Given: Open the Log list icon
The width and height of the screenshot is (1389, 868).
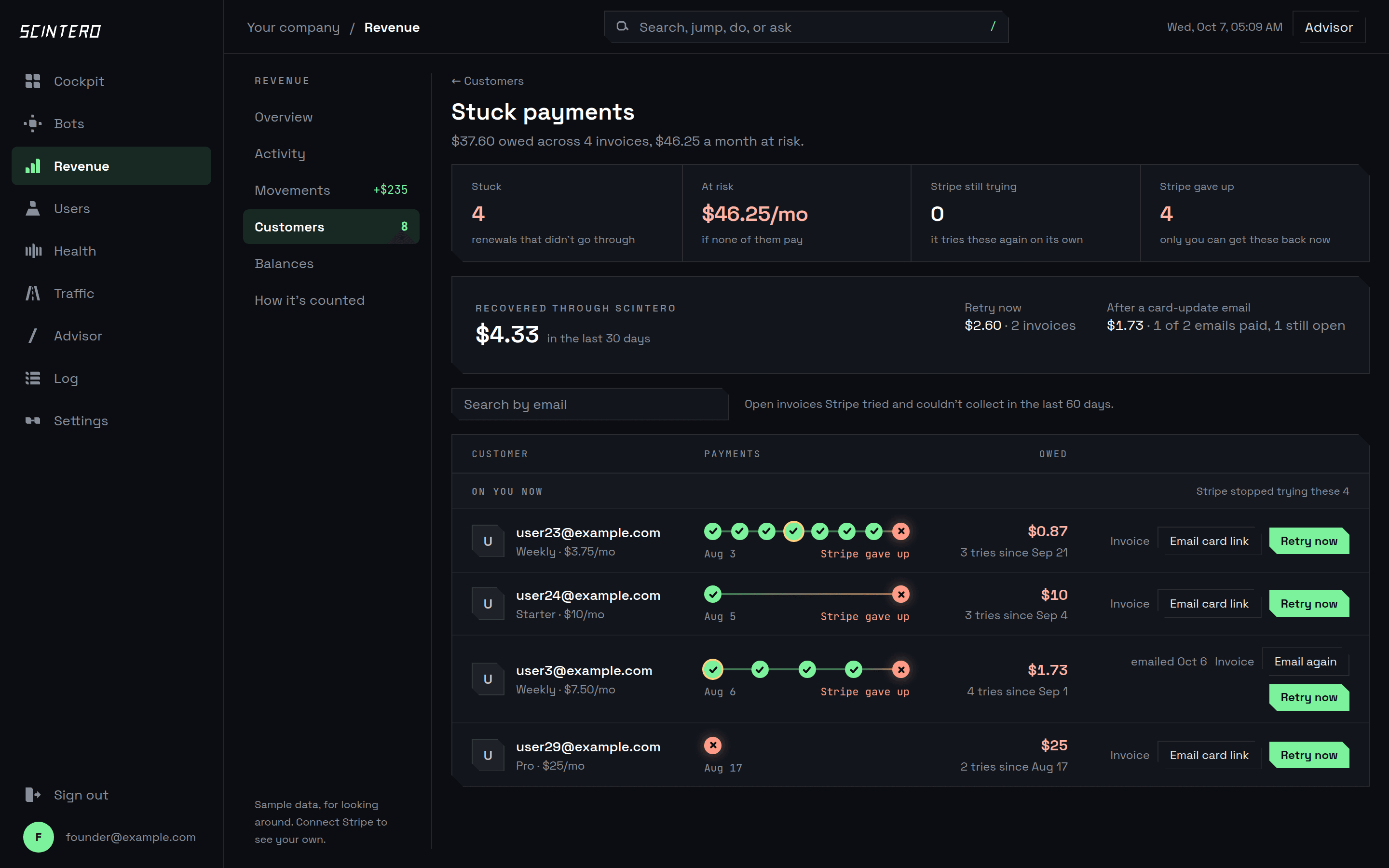Looking at the screenshot, I should 33,379.
